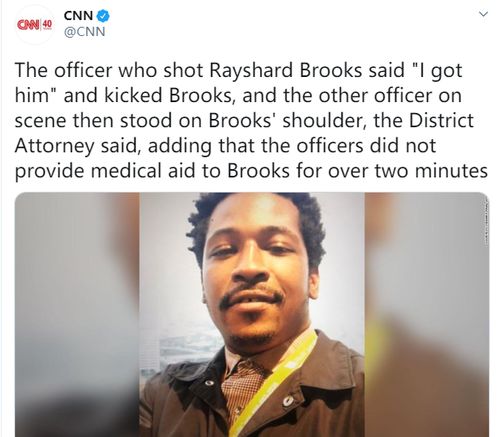Open the CNN profile avatar logo

click(x=36, y=24)
